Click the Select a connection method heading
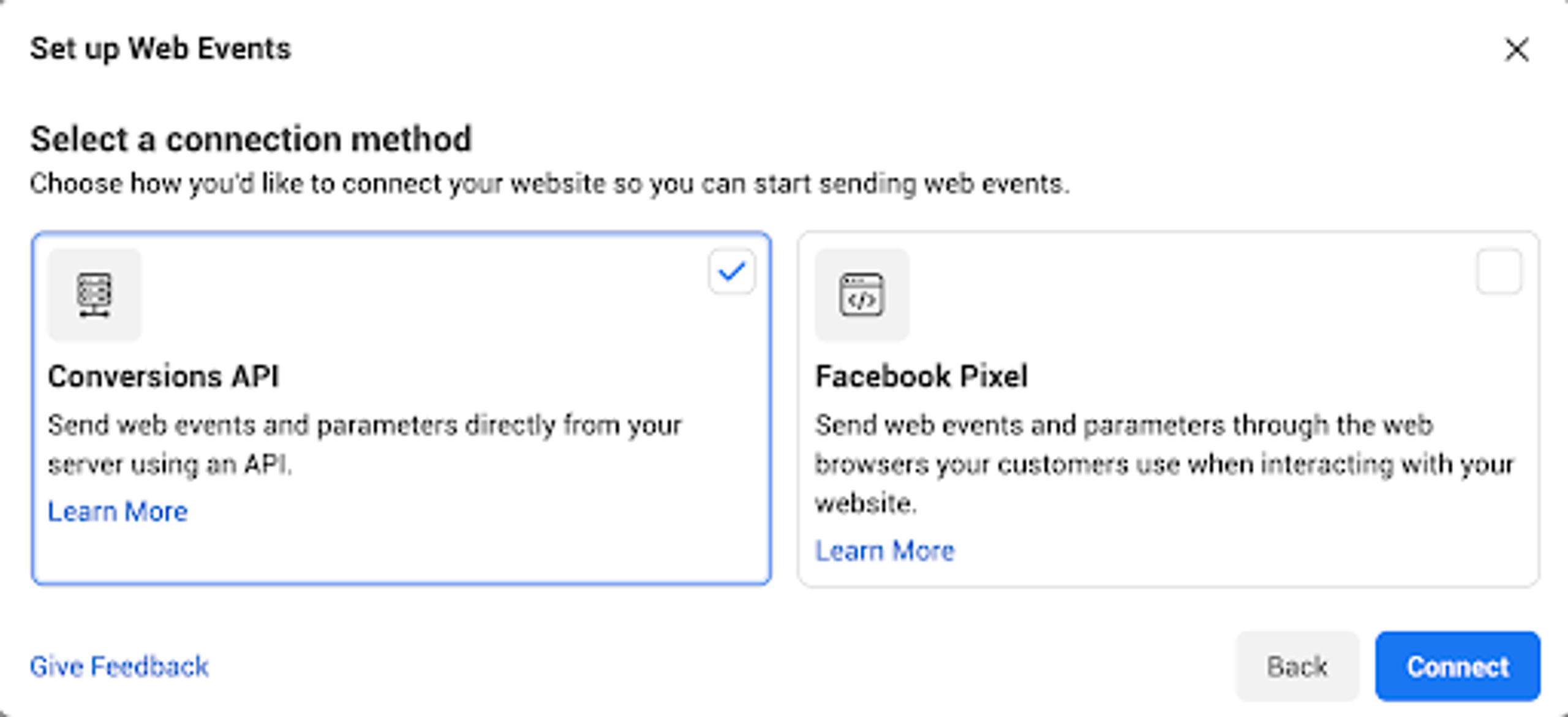The image size is (1568, 717). pos(251,139)
